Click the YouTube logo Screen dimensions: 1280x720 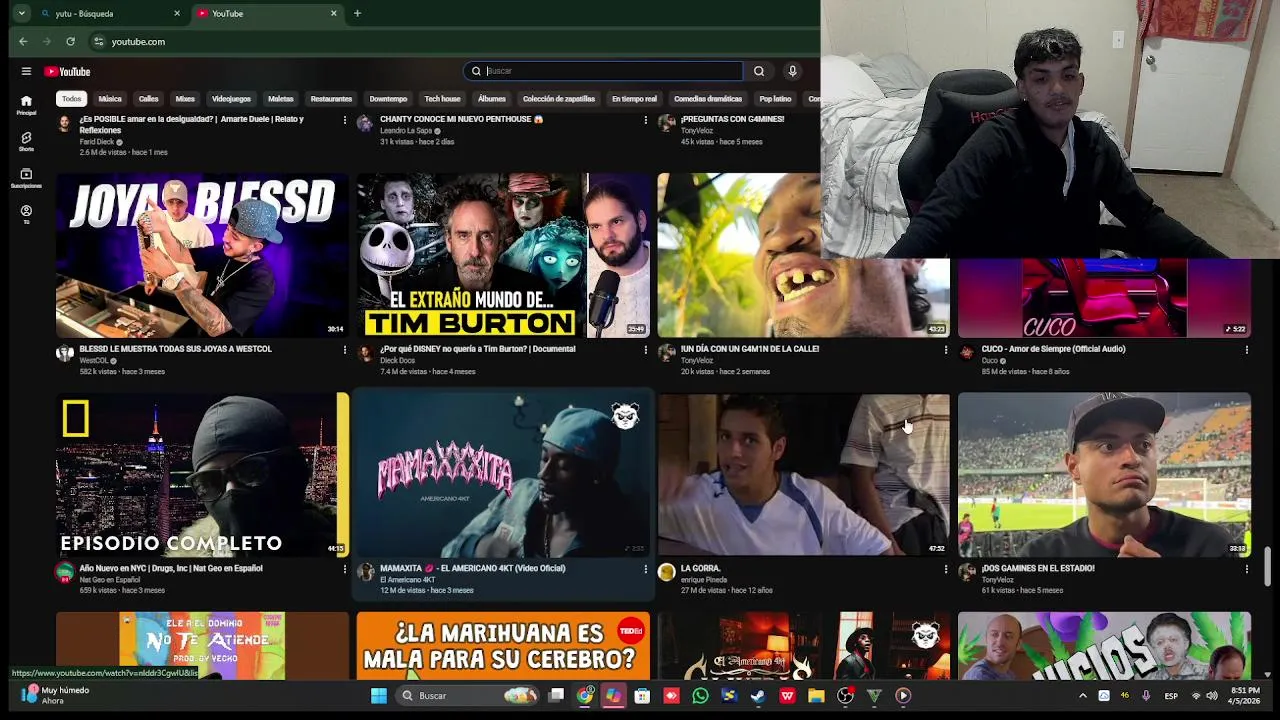coord(67,72)
